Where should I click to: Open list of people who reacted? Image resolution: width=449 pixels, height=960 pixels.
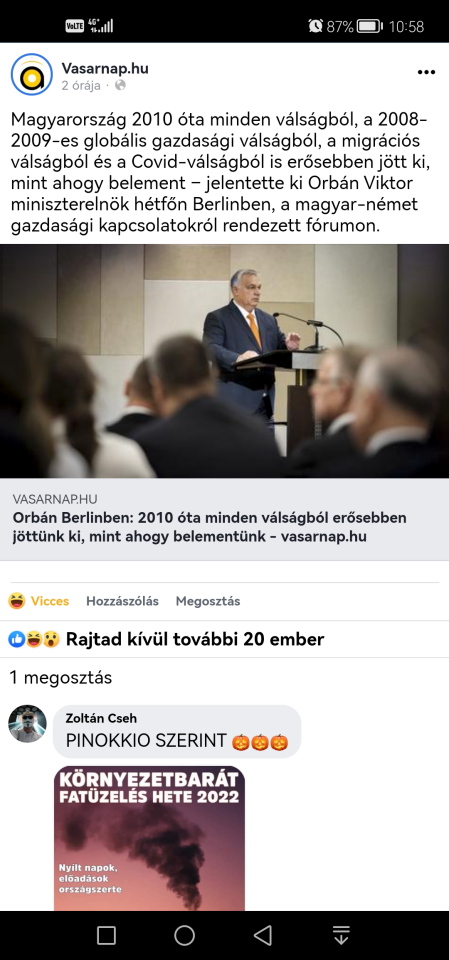point(195,640)
